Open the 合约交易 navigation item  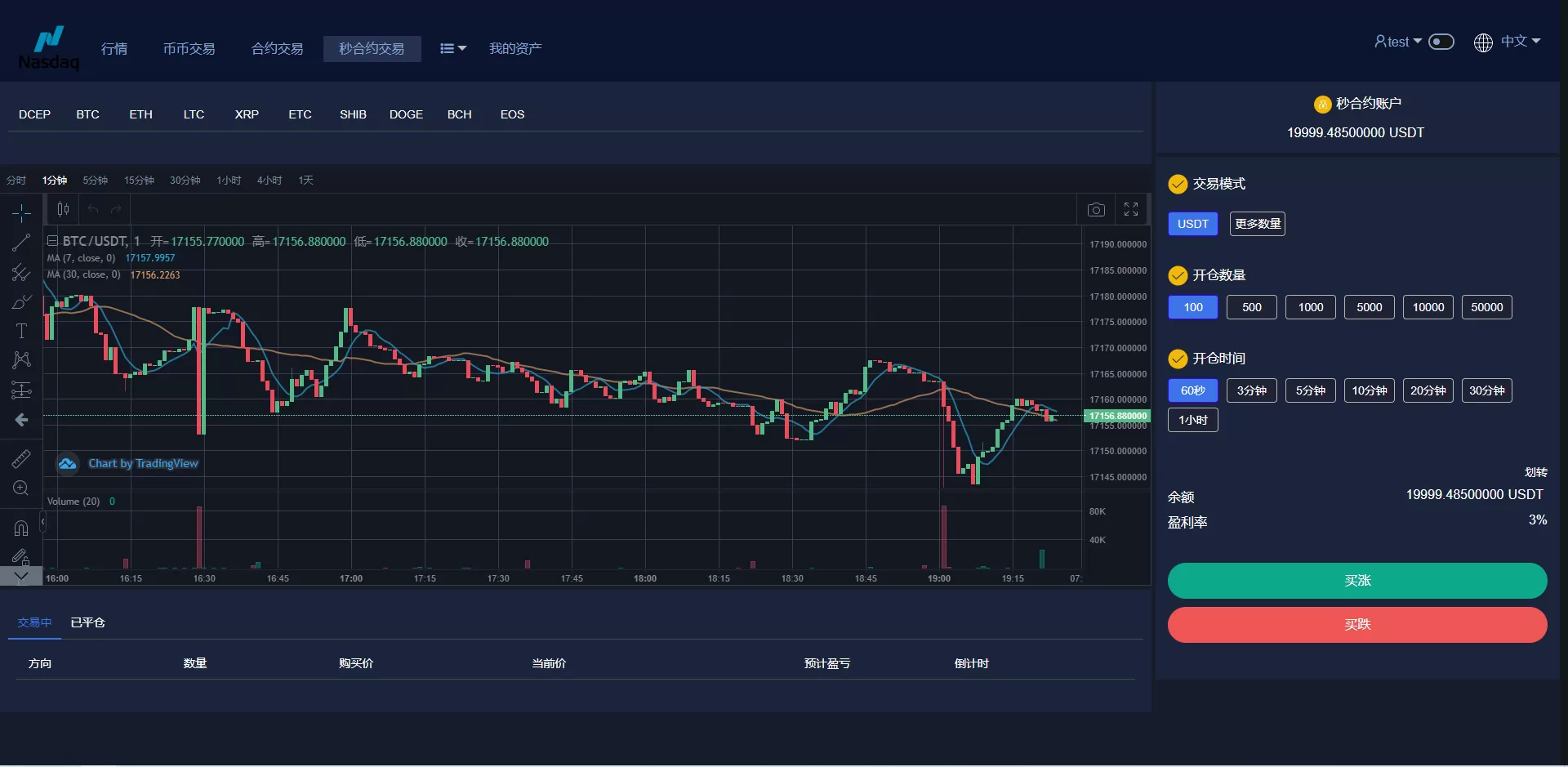277,49
